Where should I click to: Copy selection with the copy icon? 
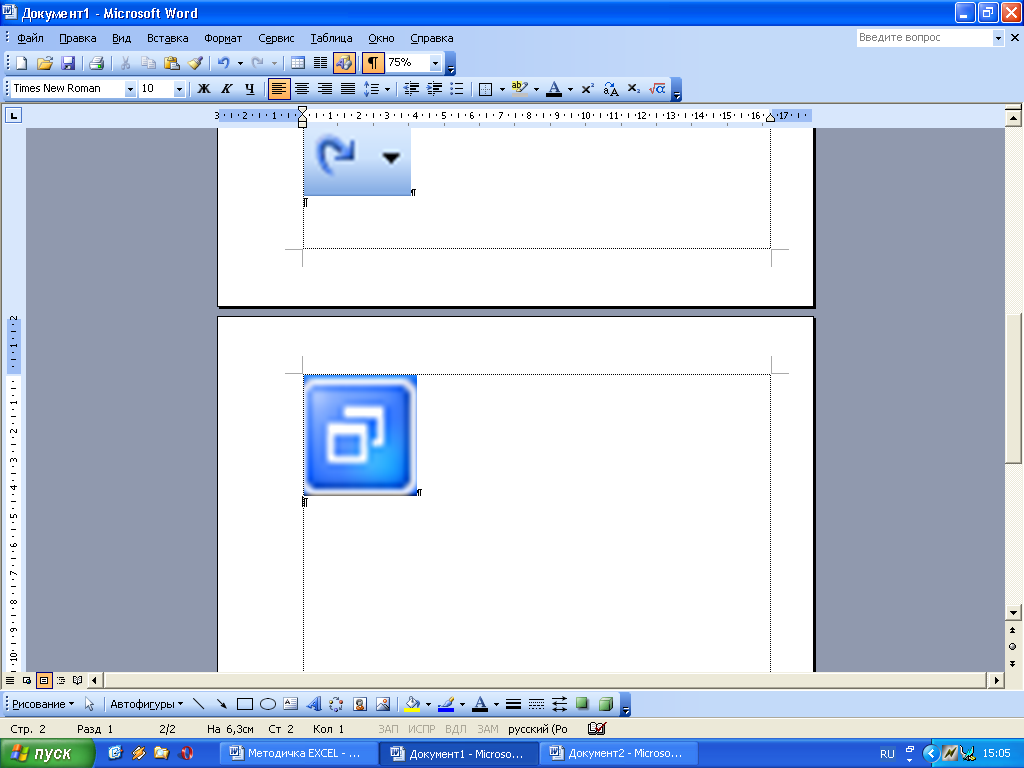click(x=148, y=63)
